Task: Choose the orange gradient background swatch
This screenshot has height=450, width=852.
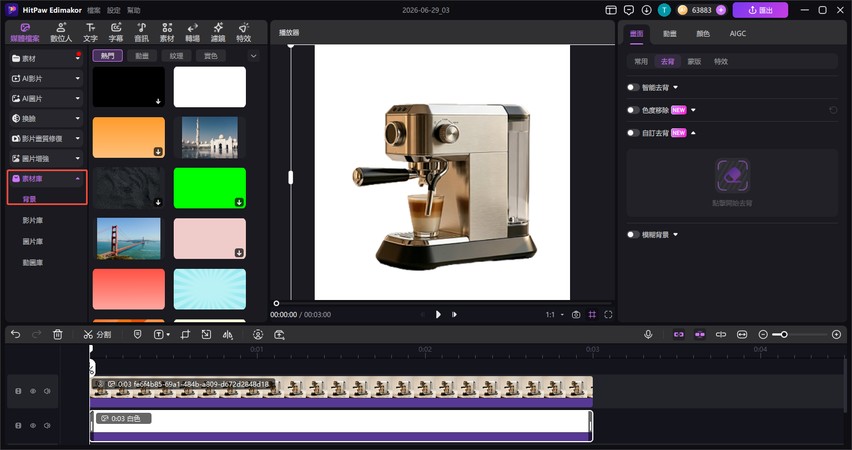Action: click(x=129, y=138)
